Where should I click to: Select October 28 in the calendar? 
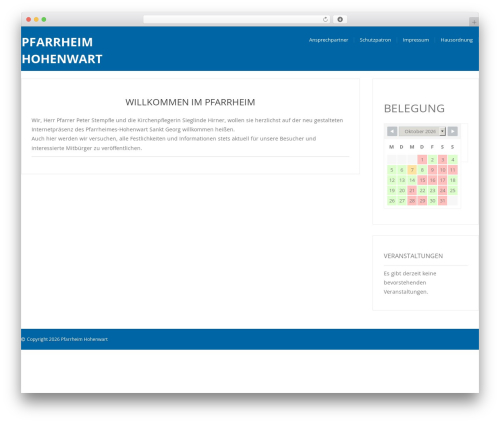[412, 201]
